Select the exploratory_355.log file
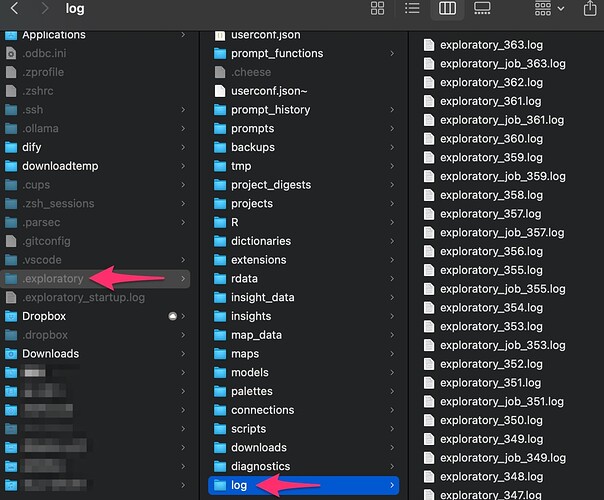Viewport: 604px width, 500px height. (x=490, y=270)
